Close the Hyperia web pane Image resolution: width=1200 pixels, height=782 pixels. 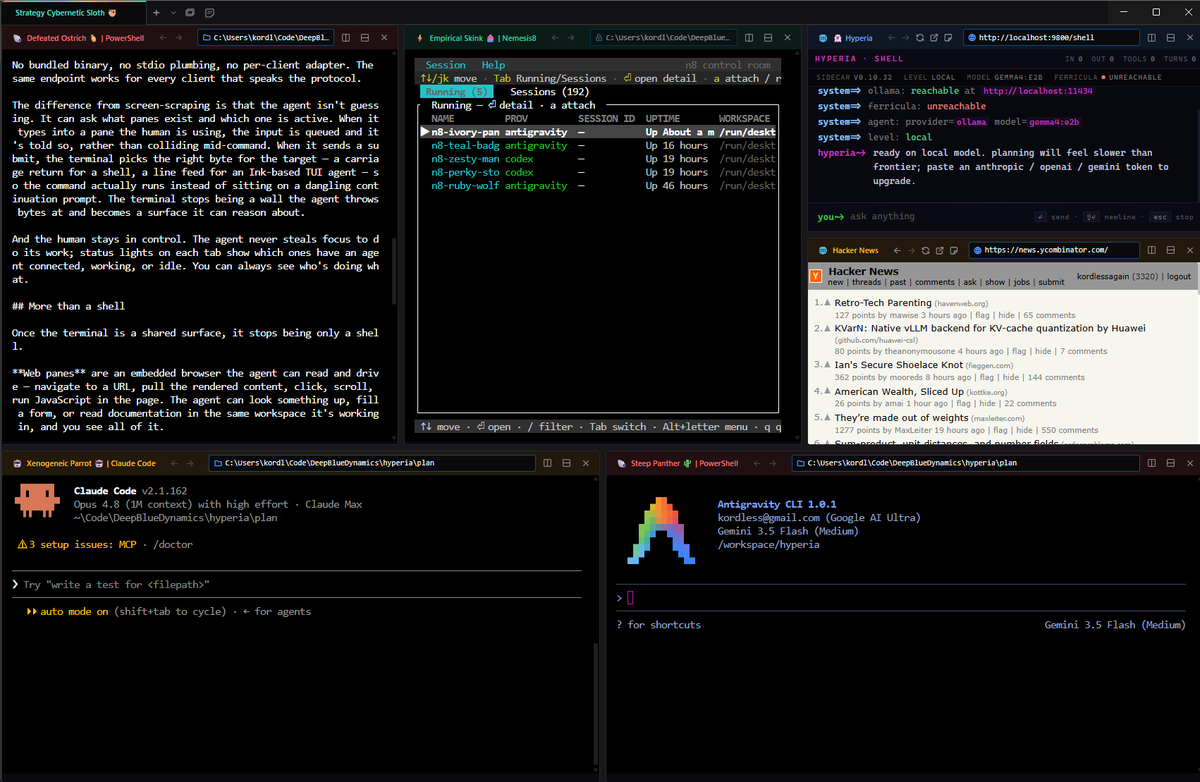pos(1189,38)
